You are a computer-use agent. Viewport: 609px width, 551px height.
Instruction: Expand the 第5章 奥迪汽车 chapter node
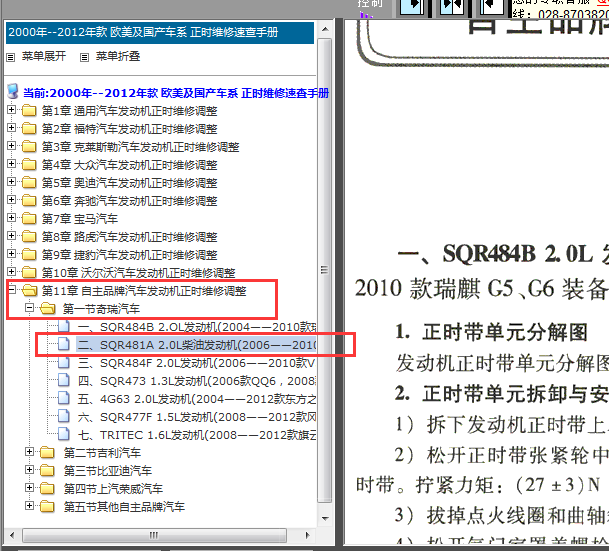point(11,182)
